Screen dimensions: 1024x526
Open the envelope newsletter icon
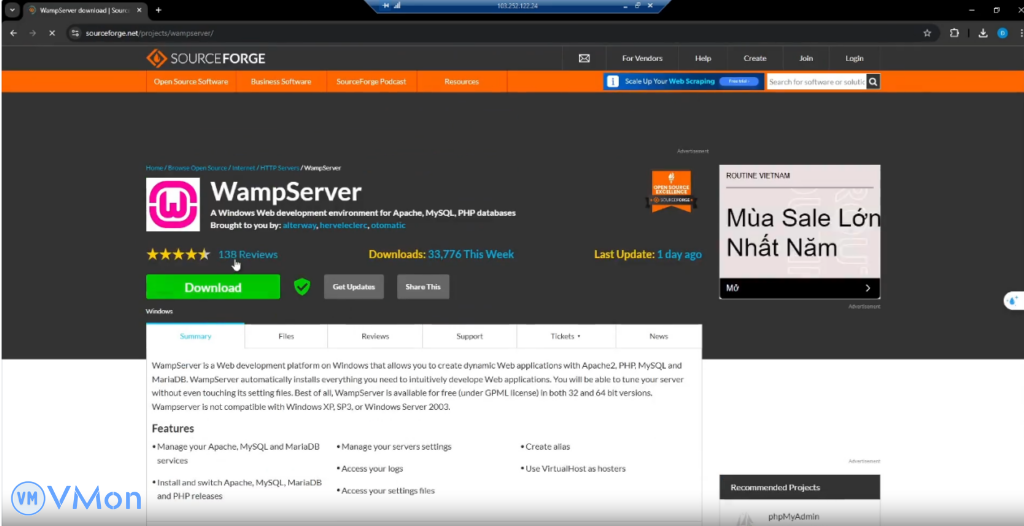click(584, 58)
